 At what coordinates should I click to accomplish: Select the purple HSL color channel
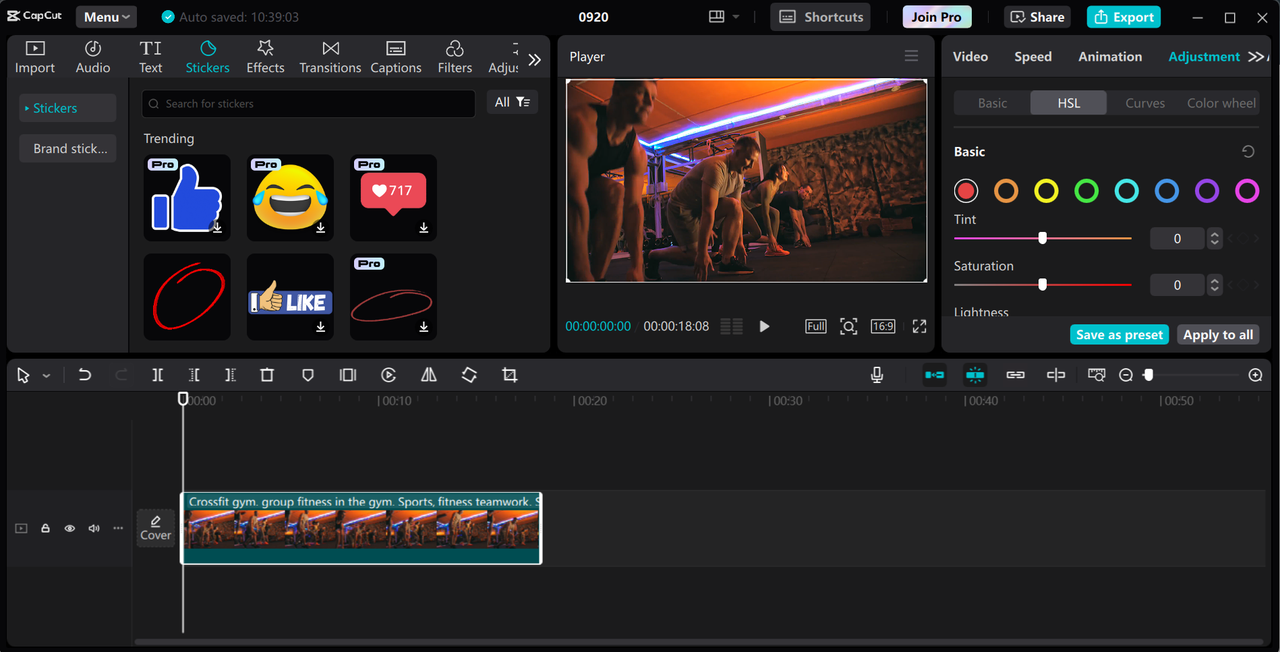[1207, 191]
